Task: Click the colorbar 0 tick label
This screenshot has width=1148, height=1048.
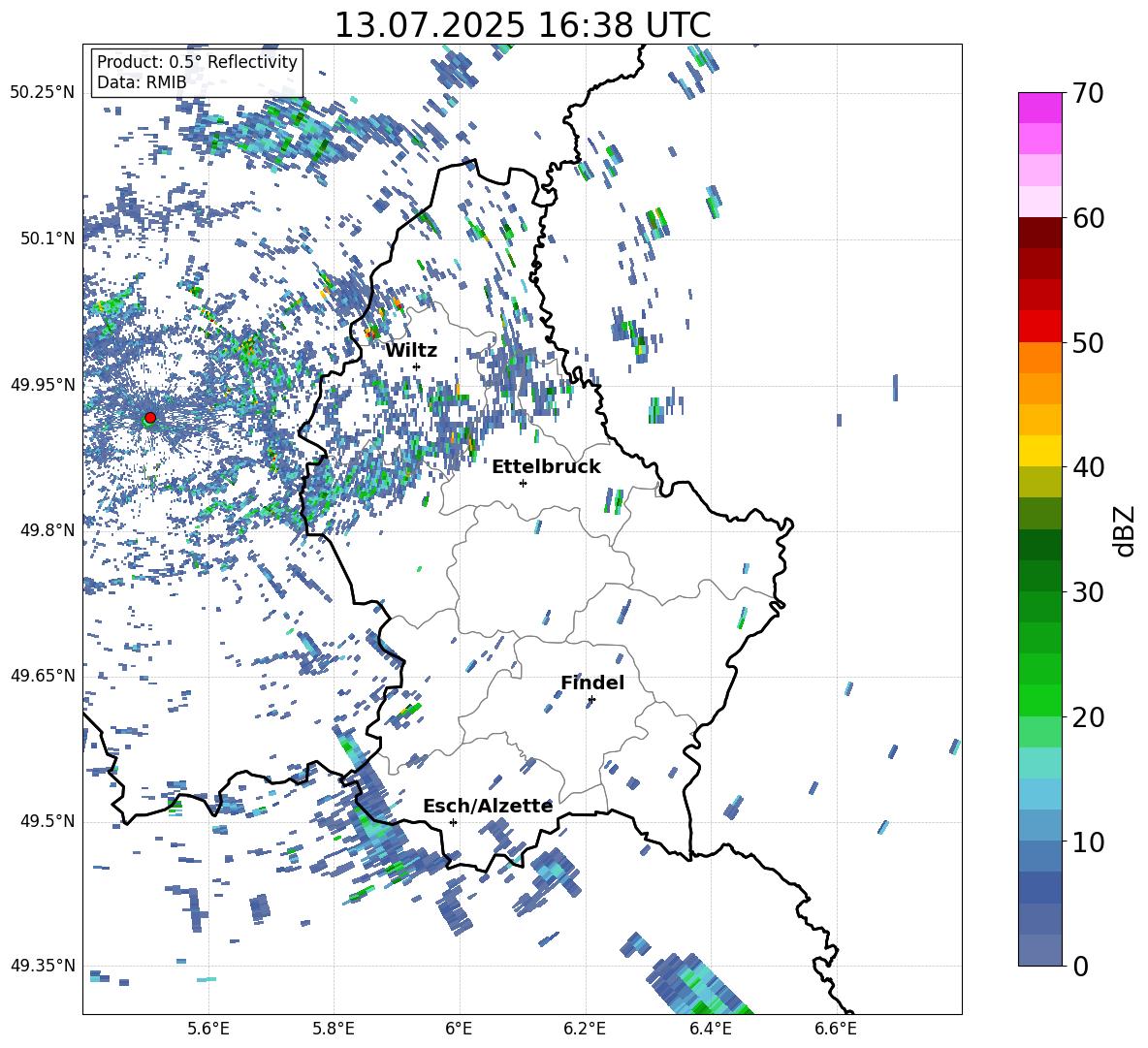Action: [x=1080, y=966]
